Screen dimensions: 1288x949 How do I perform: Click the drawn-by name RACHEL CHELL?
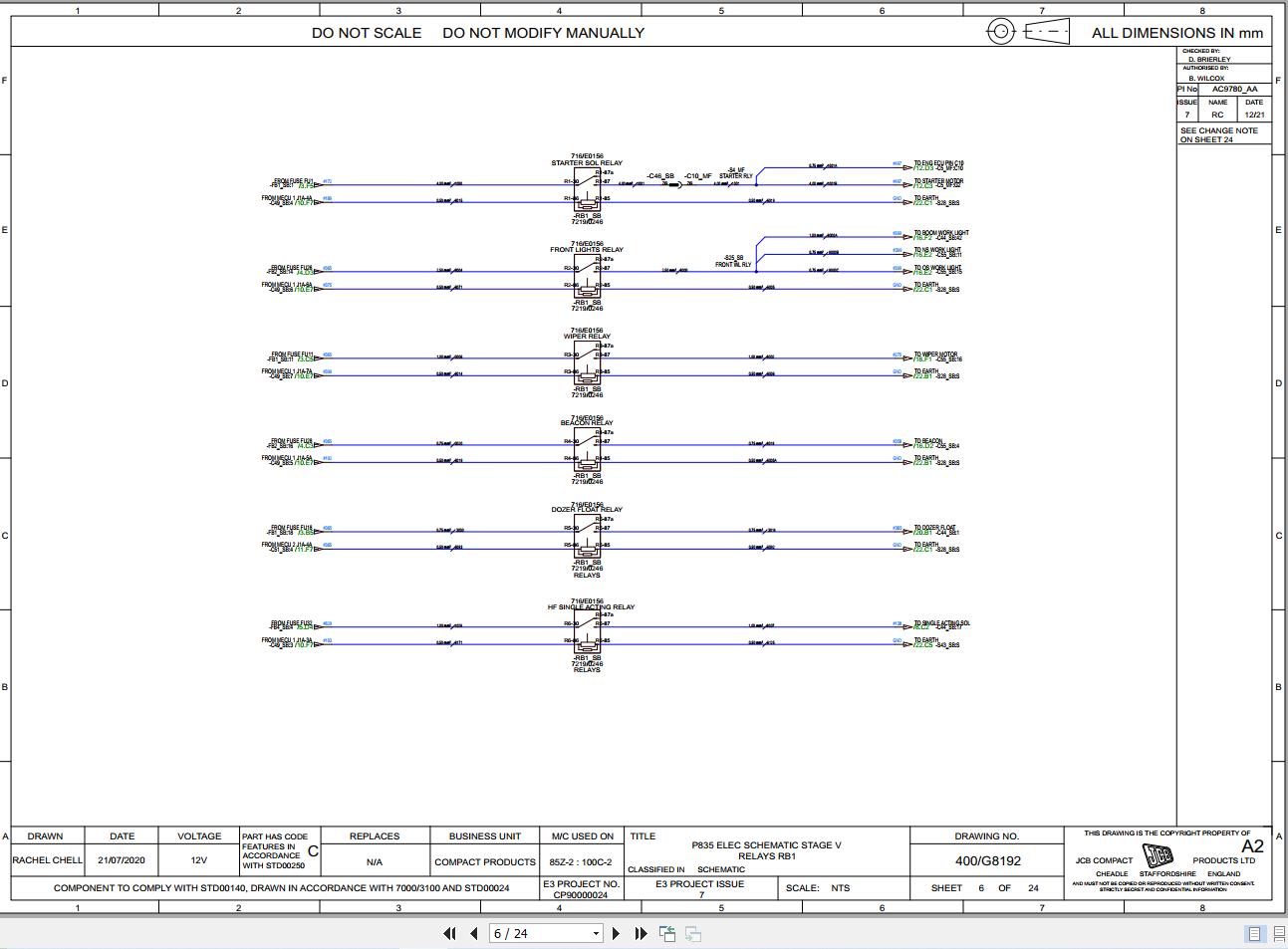(47, 860)
